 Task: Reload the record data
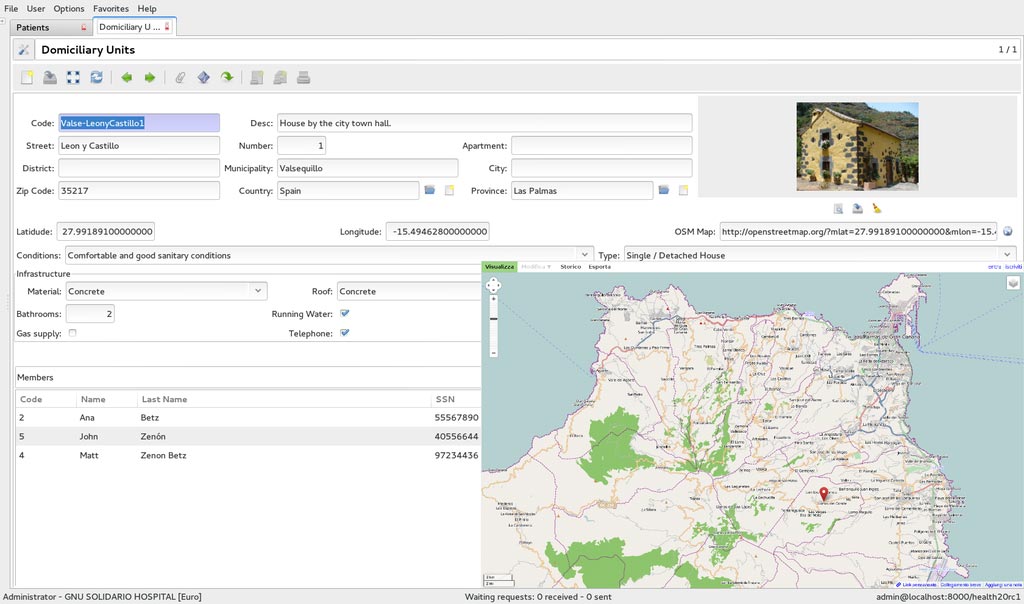[x=96, y=77]
